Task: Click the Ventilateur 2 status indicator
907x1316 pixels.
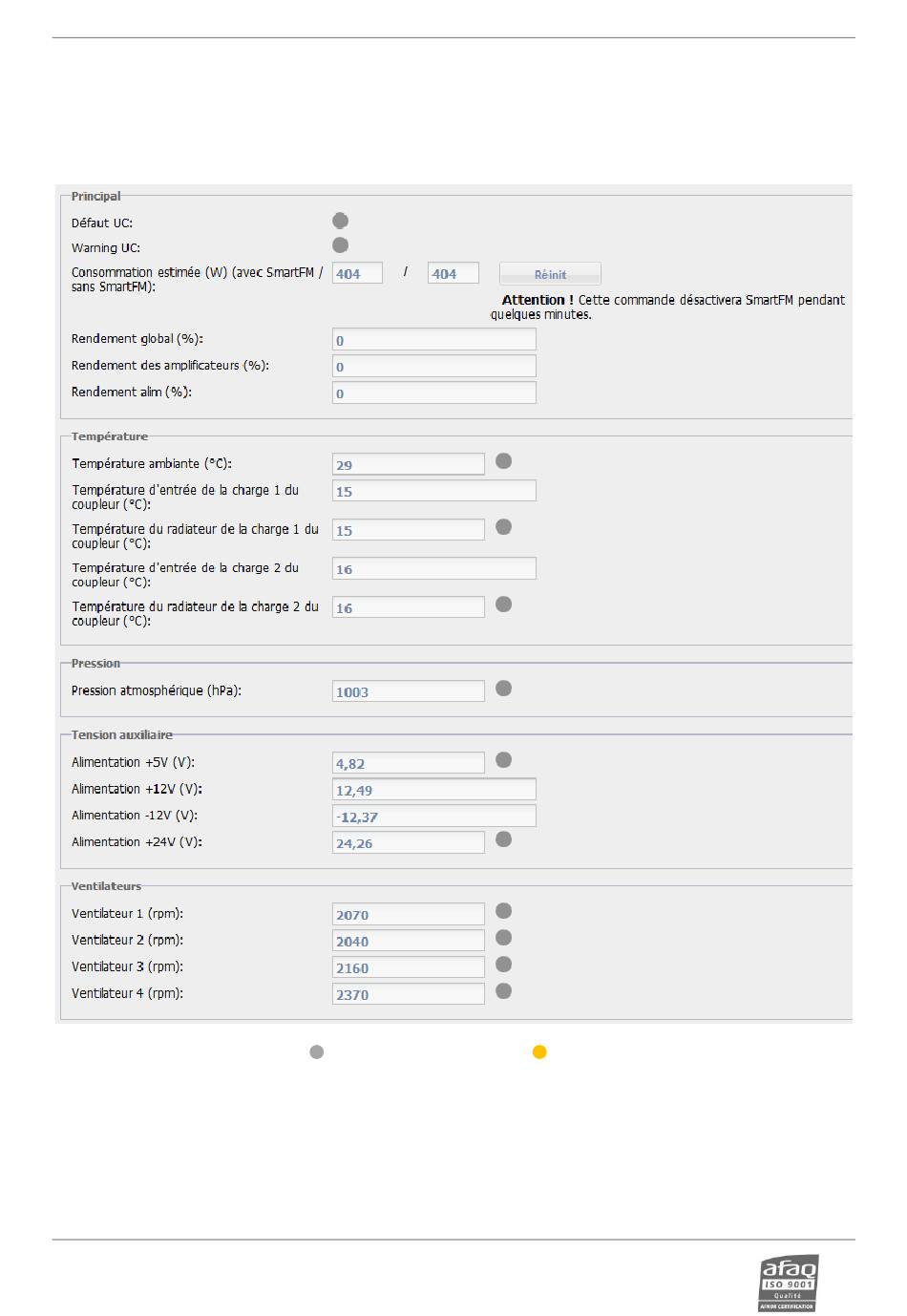Action: 504,938
